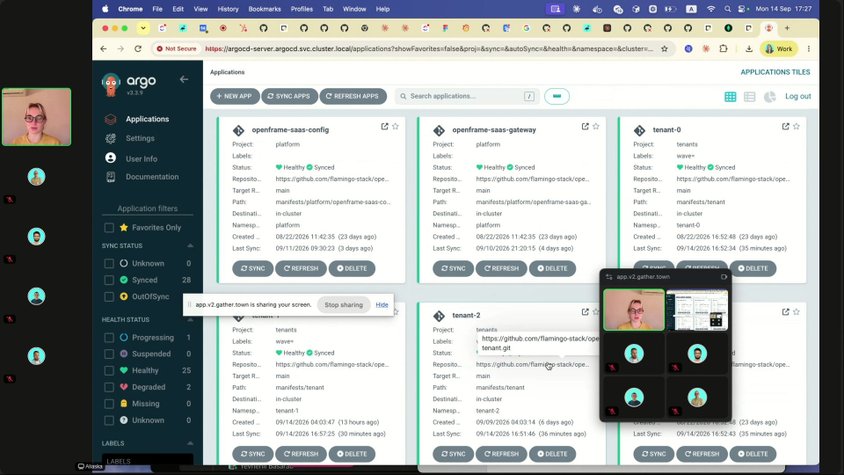844x475 pixels.
Task: Open Chrome downloads icon
Action: point(749,48)
